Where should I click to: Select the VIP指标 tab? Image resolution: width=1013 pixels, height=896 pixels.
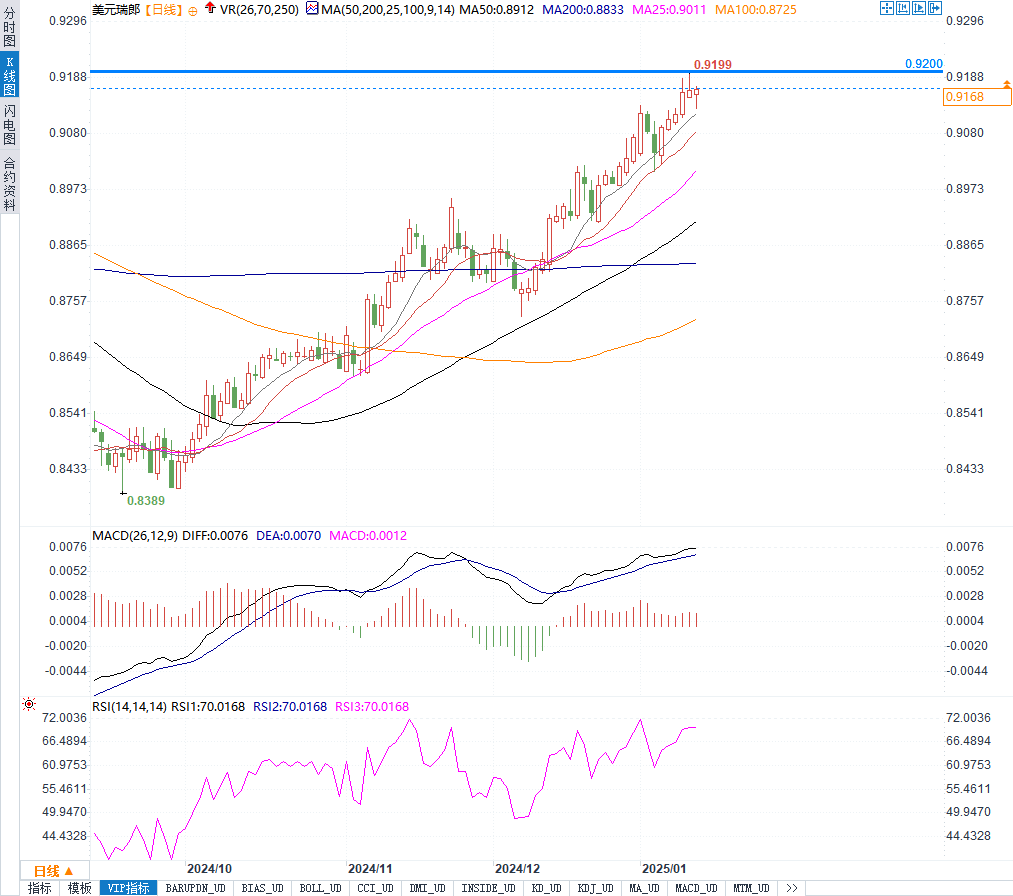point(129,888)
